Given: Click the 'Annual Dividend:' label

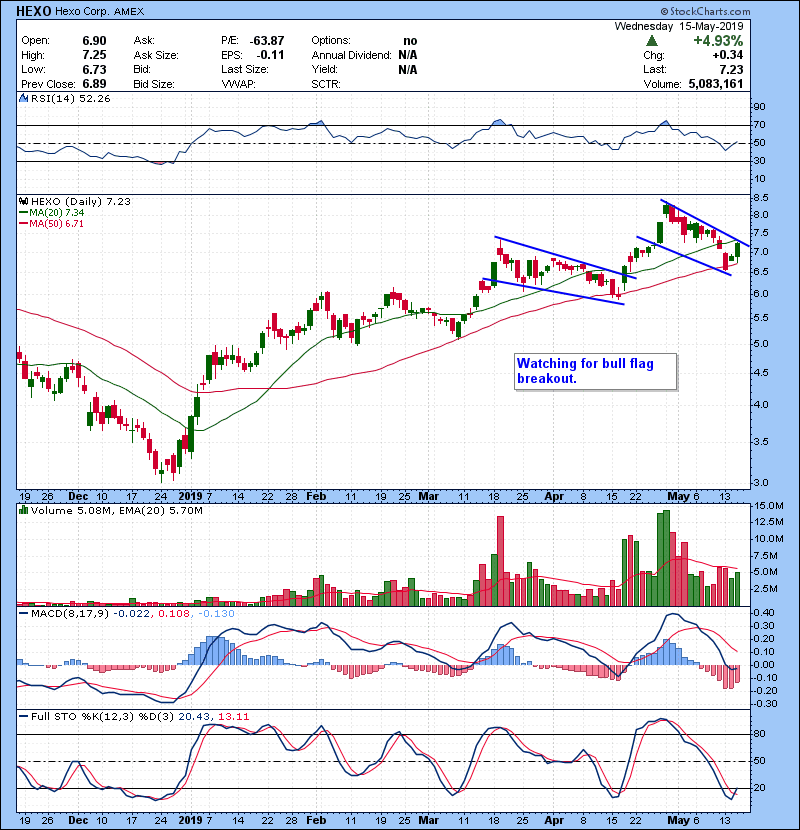Looking at the screenshot, I should pos(352,55).
